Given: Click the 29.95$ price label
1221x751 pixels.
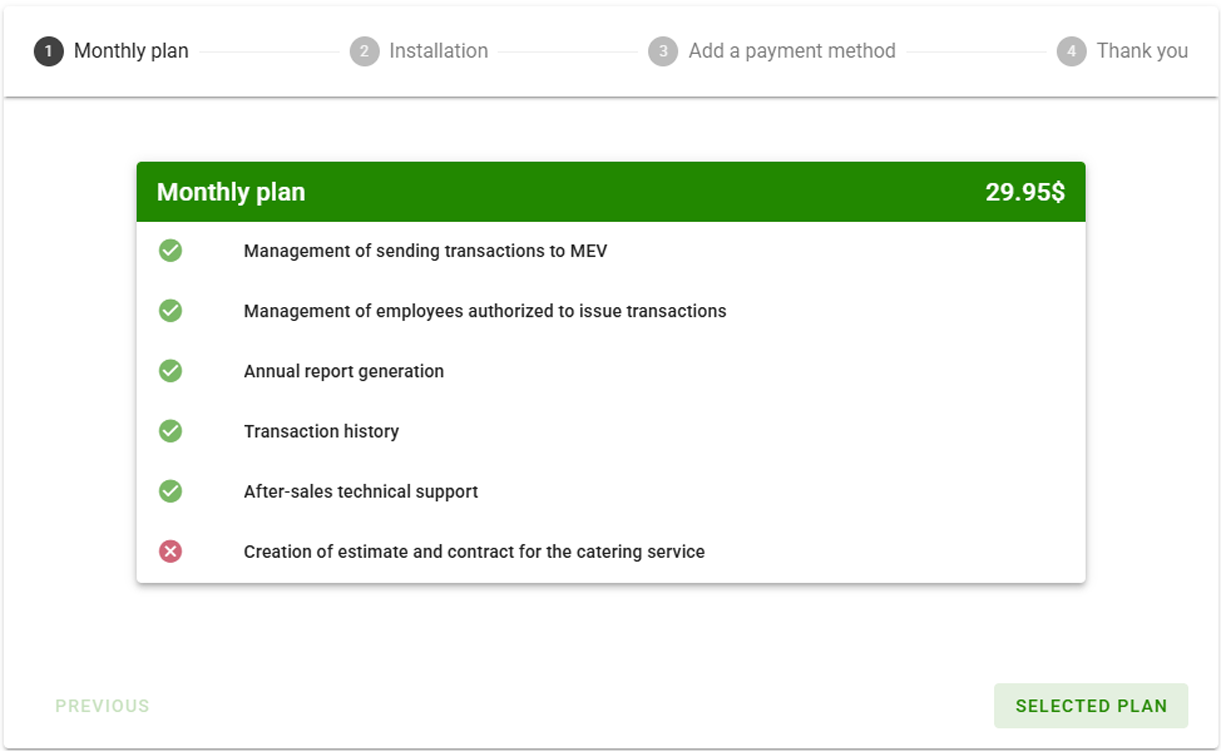Looking at the screenshot, I should coord(1025,192).
